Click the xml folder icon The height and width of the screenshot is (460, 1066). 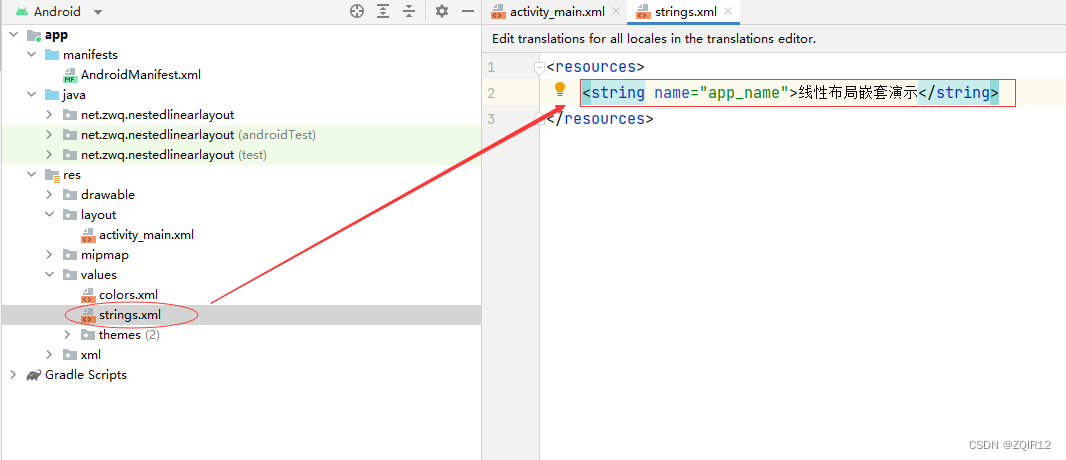pyautogui.click(x=70, y=355)
